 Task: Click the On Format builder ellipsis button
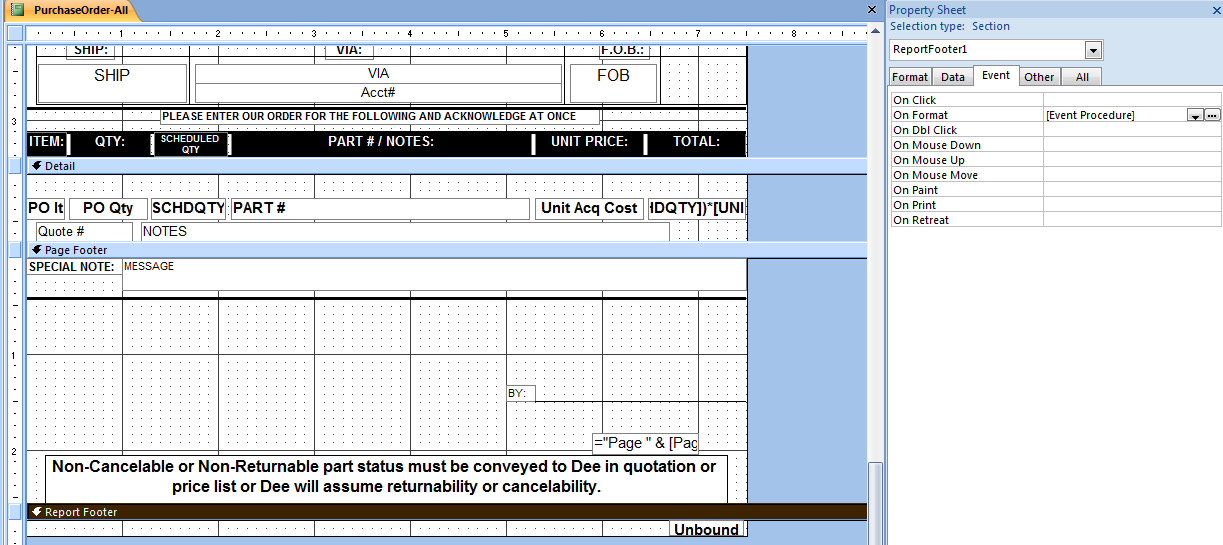1213,116
